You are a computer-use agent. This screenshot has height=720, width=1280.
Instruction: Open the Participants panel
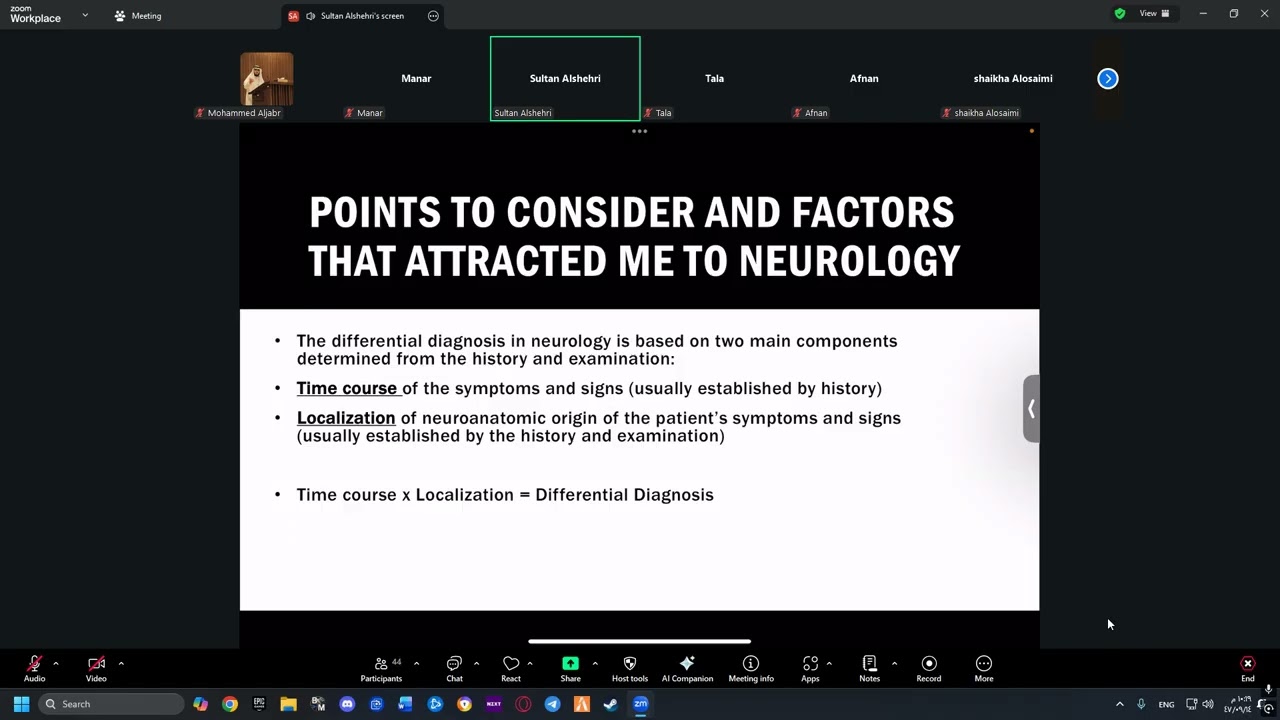(381, 669)
